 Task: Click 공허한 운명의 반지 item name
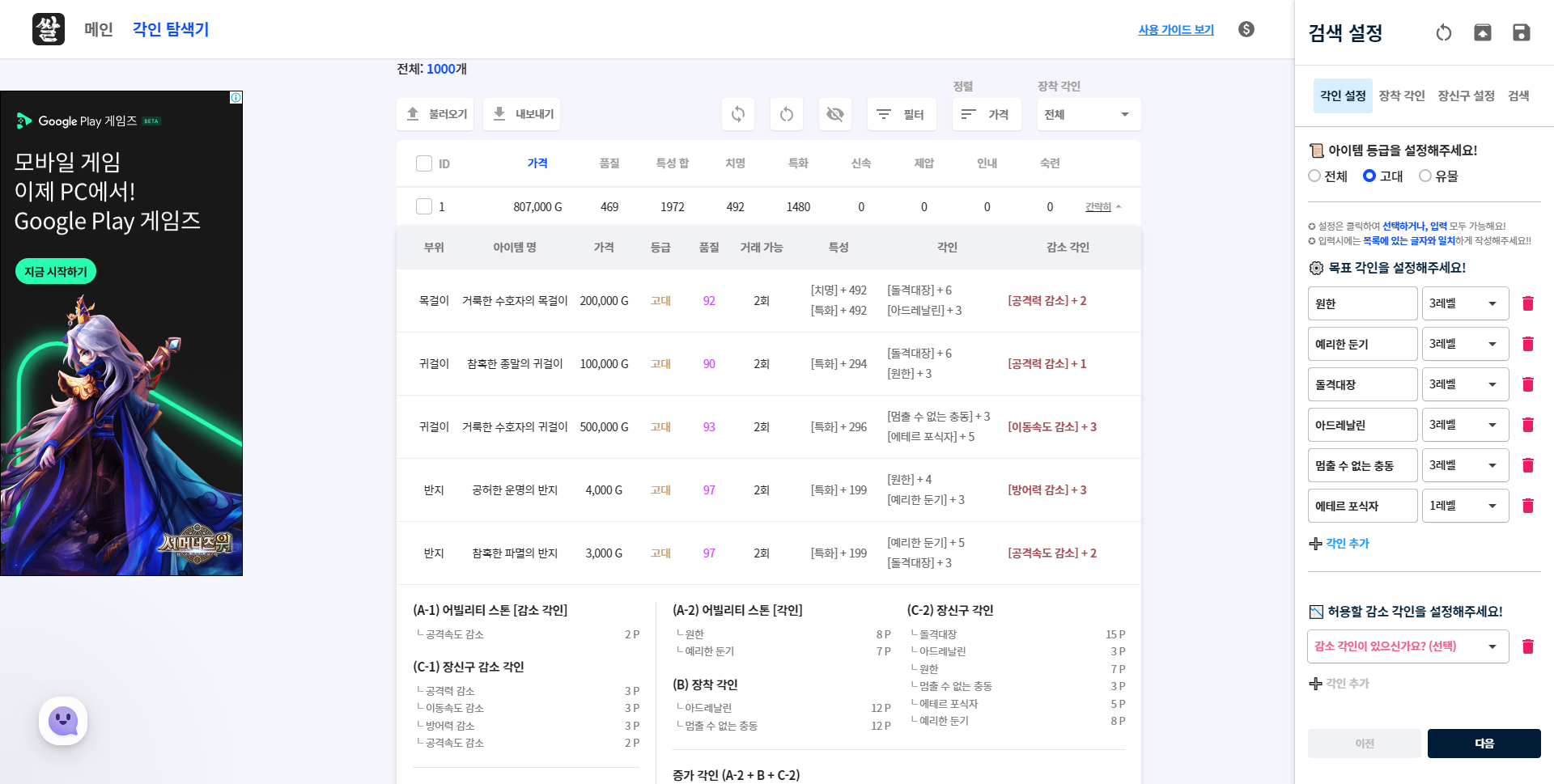(515, 490)
